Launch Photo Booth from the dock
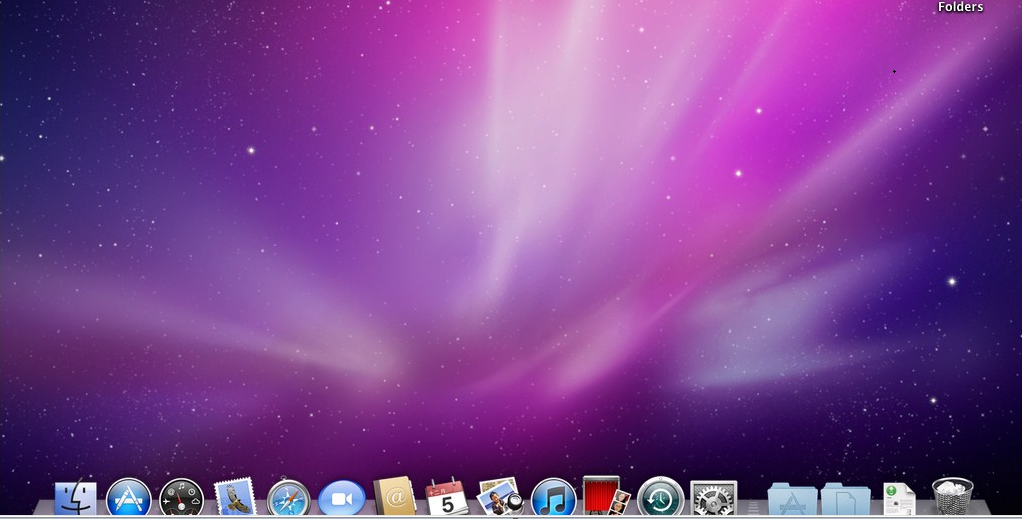Image resolution: width=1022 pixels, height=519 pixels. click(x=606, y=496)
